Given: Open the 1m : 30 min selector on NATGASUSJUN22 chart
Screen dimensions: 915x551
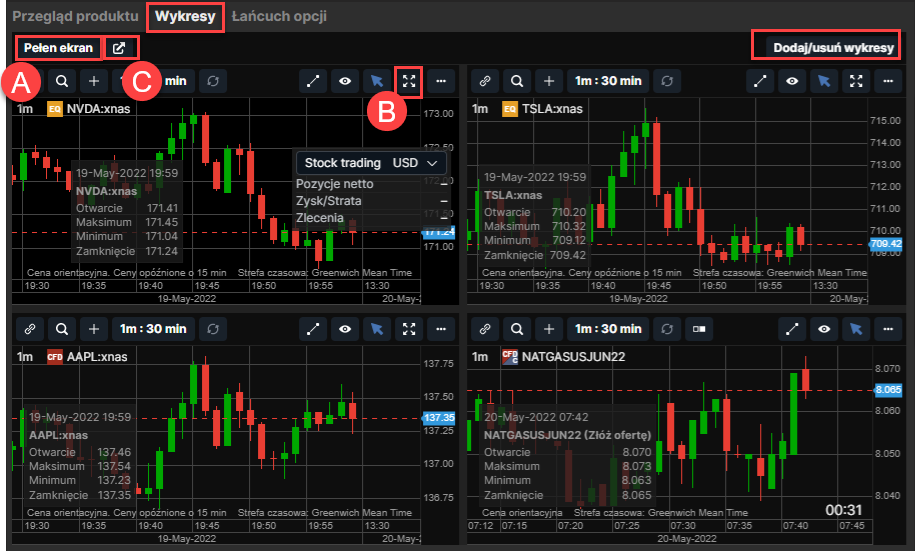Looking at the screenshot, I should 608,329.
